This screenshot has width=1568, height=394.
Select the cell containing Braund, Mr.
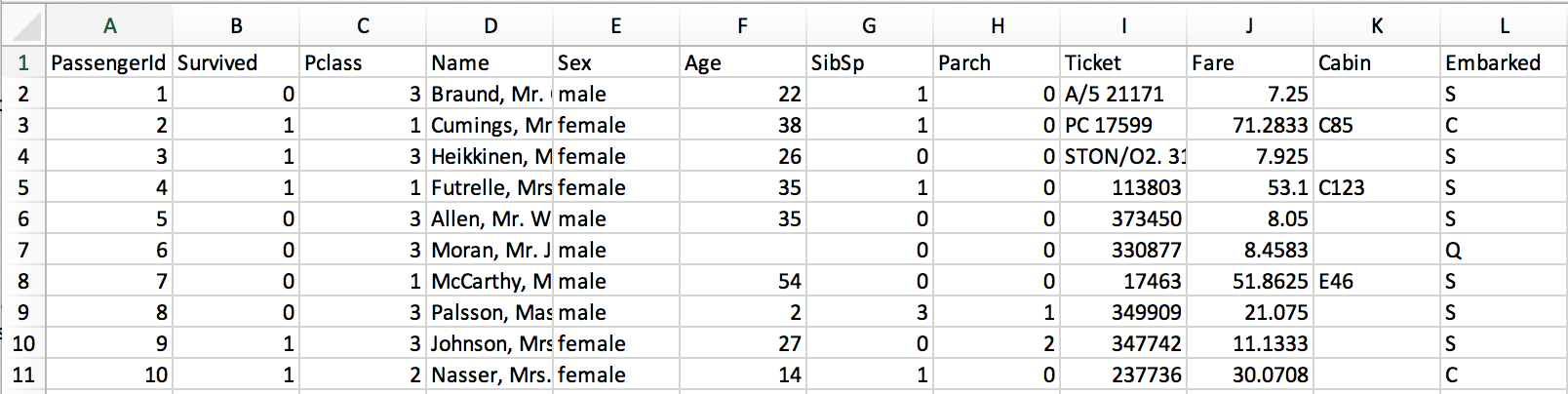coord(490,94)
